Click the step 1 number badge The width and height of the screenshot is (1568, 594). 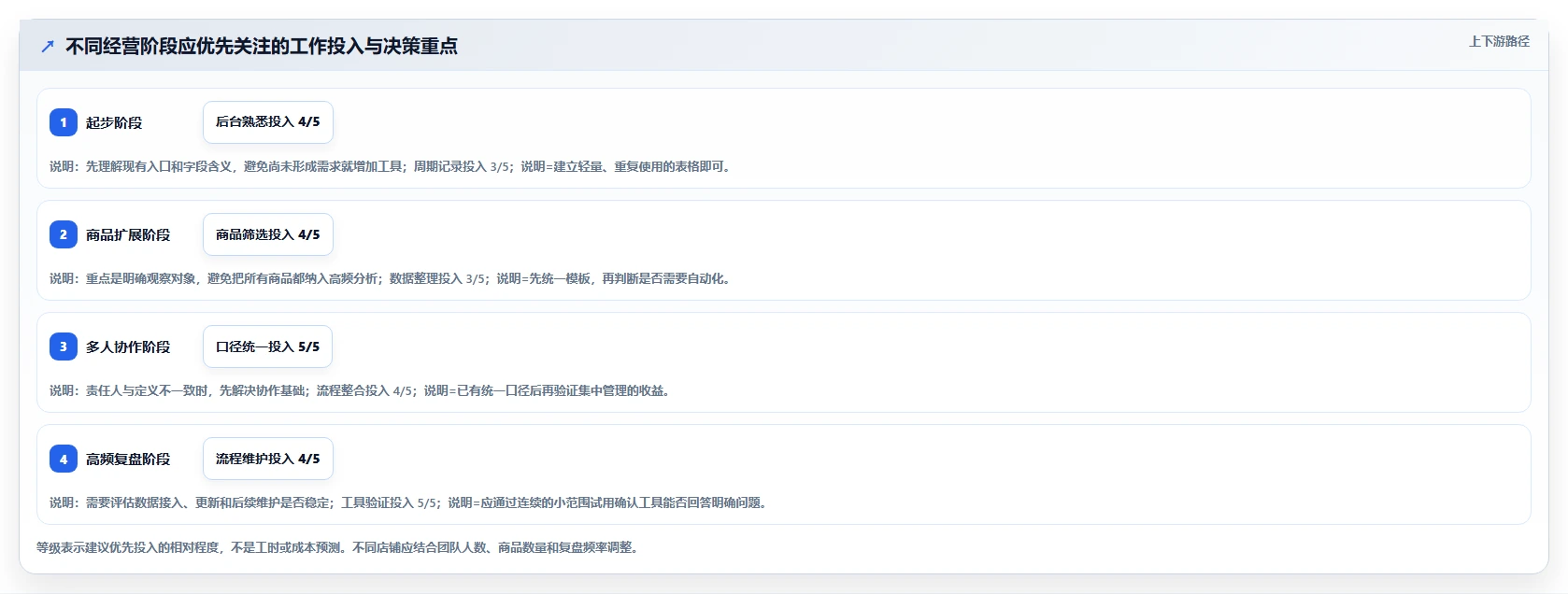point(64,122)
